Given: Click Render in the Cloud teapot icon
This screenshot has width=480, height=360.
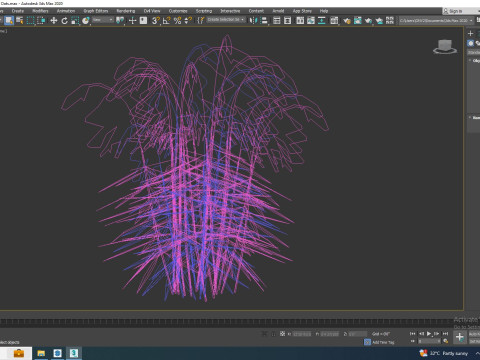Looking at the screenshot, I should 379,20.
